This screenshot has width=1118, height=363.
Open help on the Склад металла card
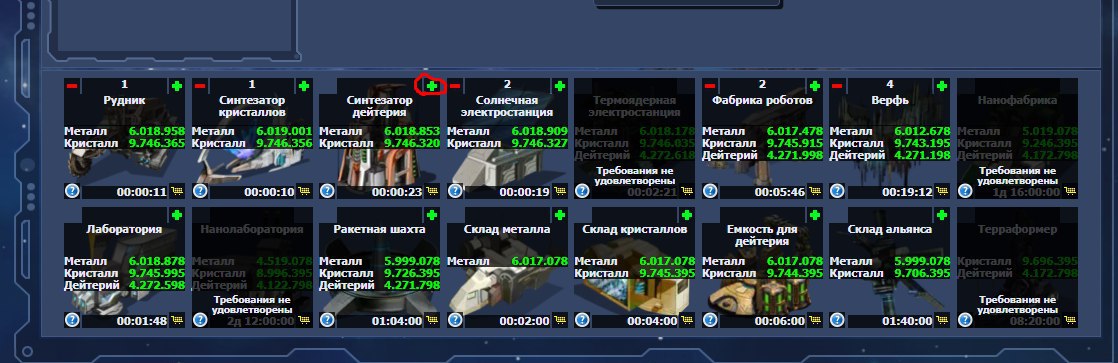point(455,320)
